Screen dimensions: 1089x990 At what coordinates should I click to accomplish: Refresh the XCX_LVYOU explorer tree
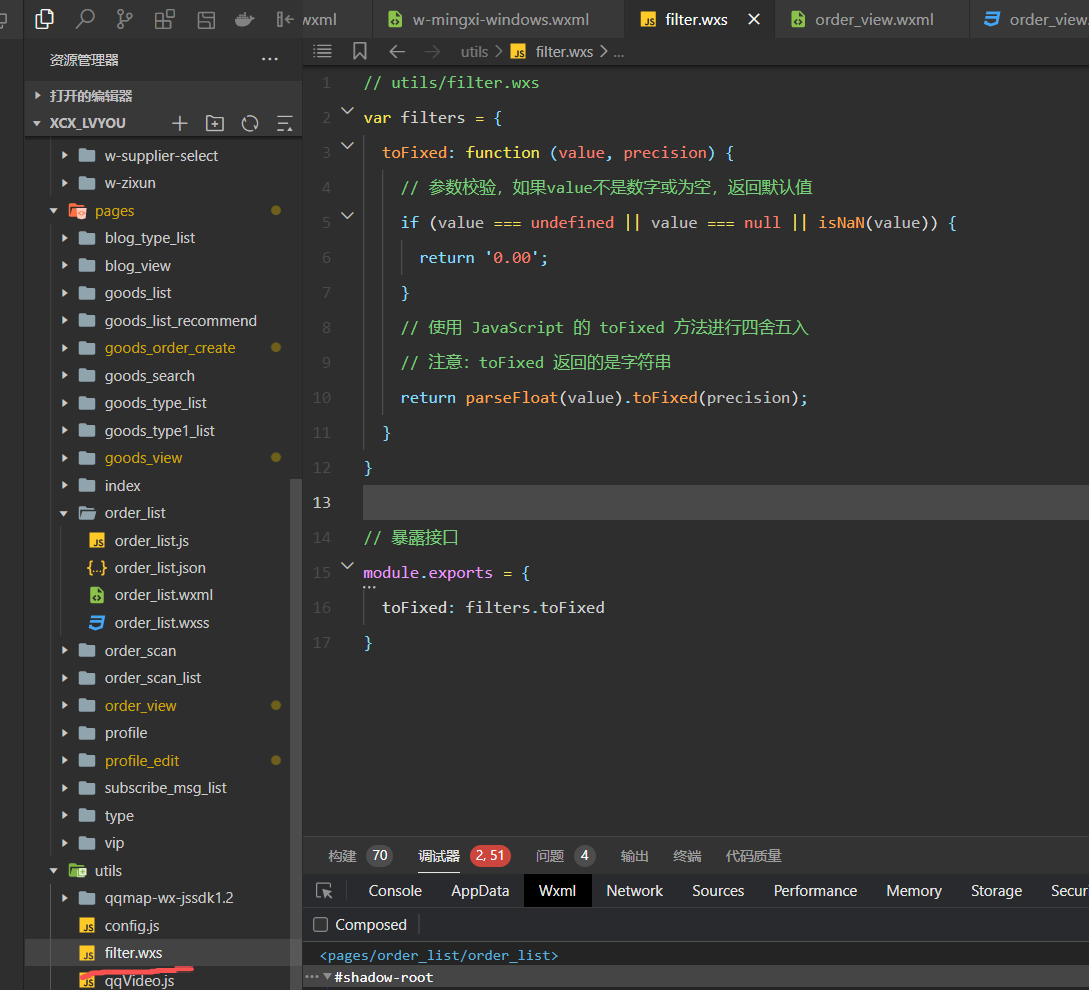[250, 123]
